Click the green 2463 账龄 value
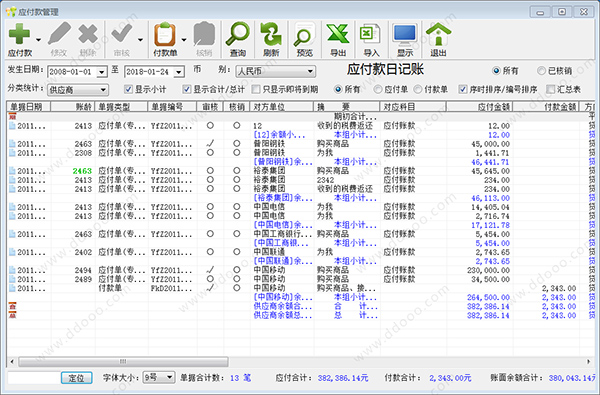 pyautogui.click(x=82, y=171)
